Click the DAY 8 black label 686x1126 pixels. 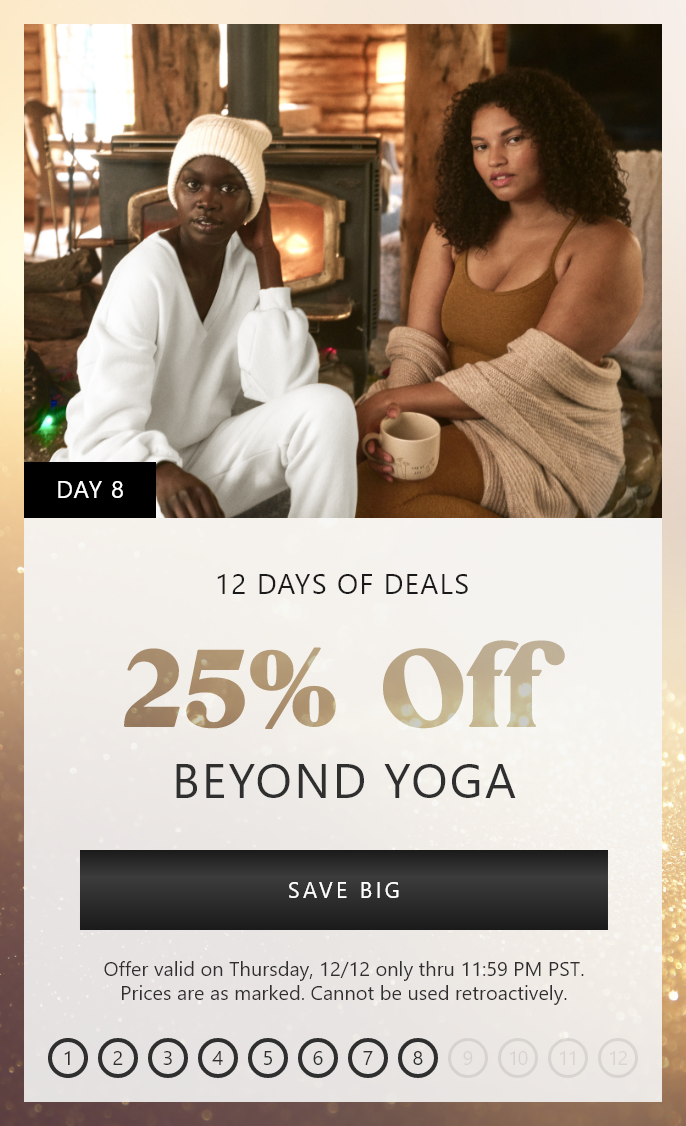click(90, 490)
